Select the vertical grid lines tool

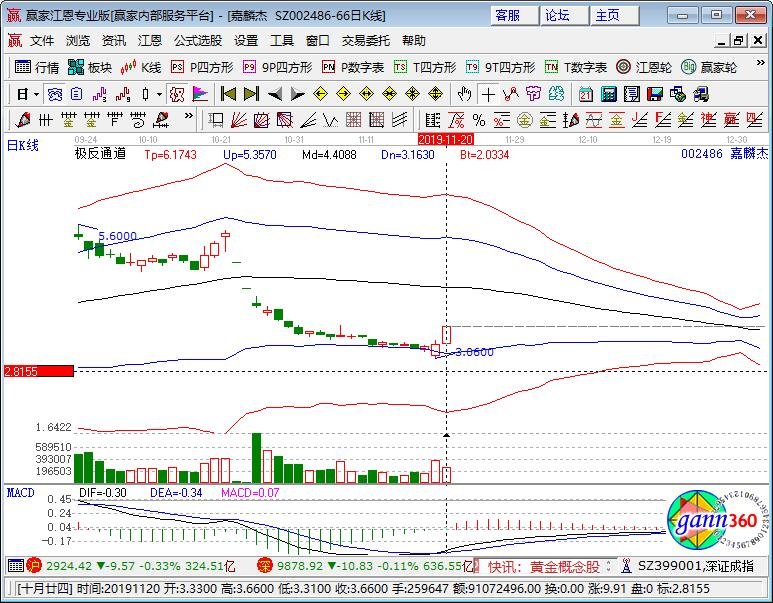pos(45,120)
